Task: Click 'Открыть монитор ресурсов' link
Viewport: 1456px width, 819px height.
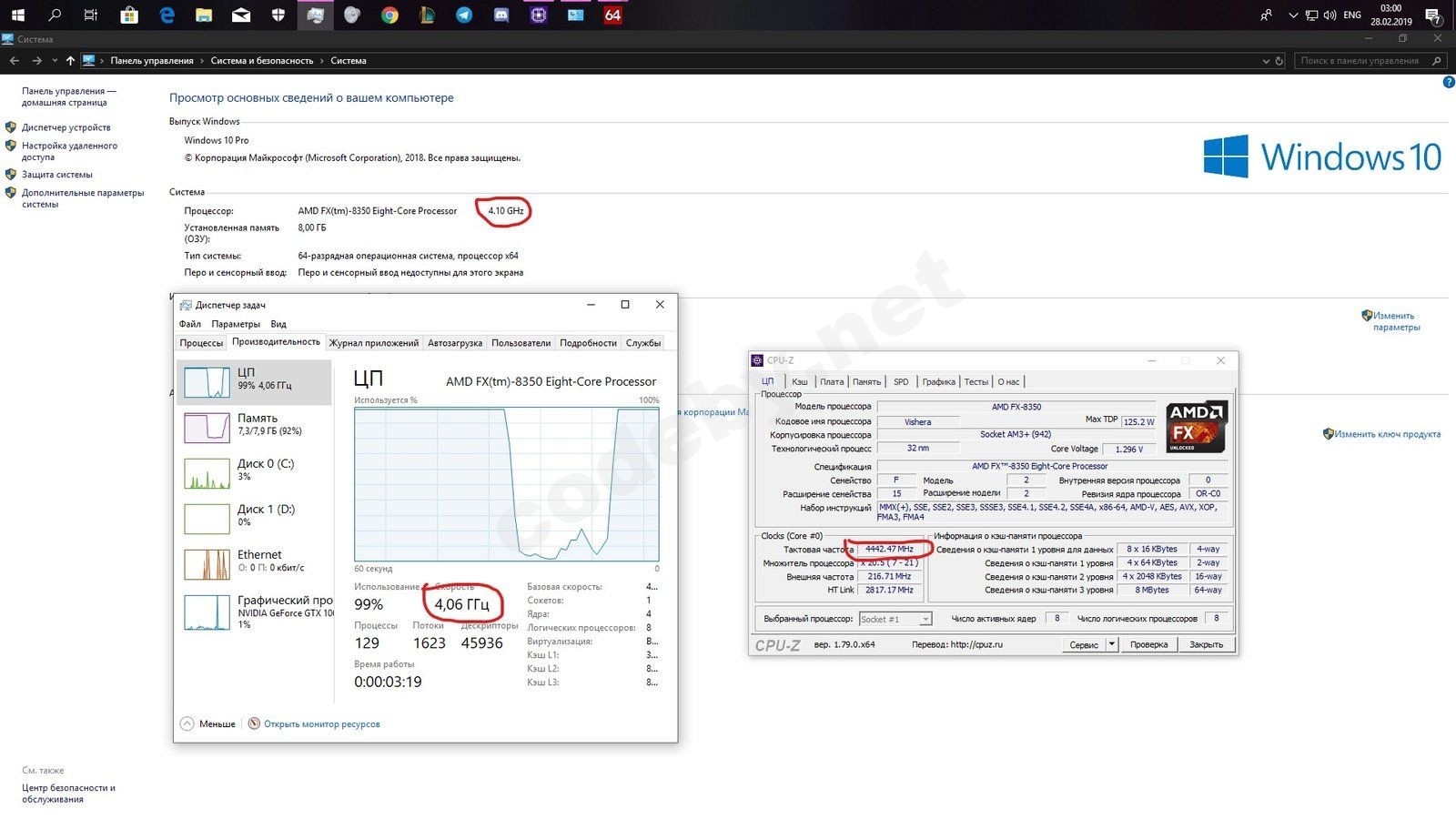Action: pos(322,724)
